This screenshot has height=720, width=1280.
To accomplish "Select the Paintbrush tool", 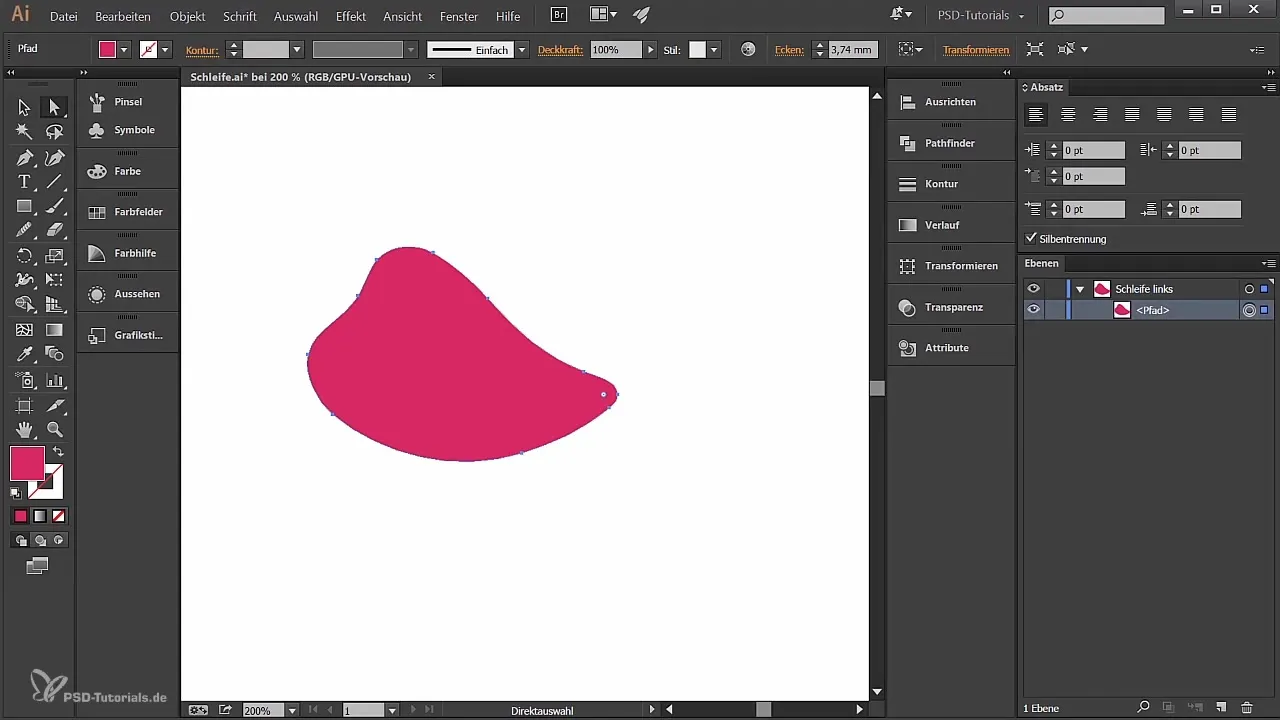I will tap(55, 206).
